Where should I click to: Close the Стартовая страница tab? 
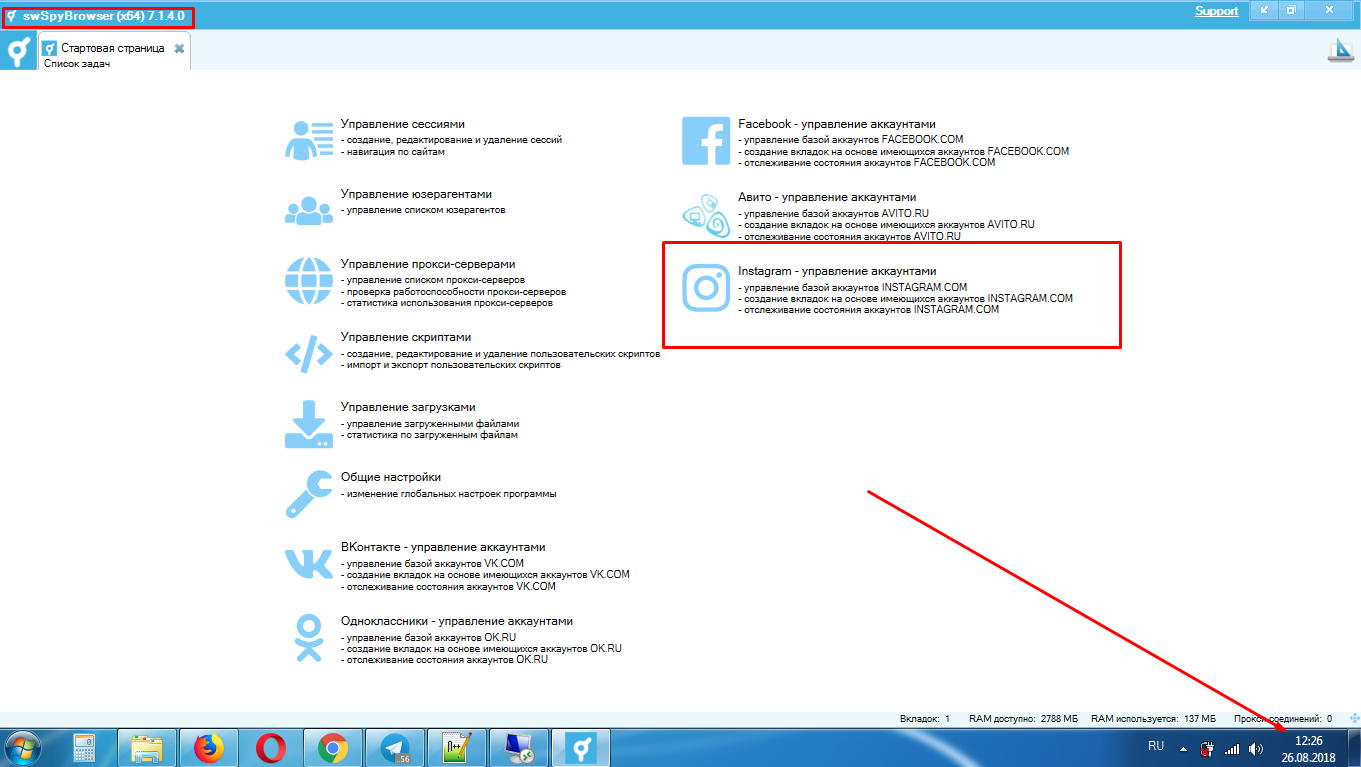point(179,48)
